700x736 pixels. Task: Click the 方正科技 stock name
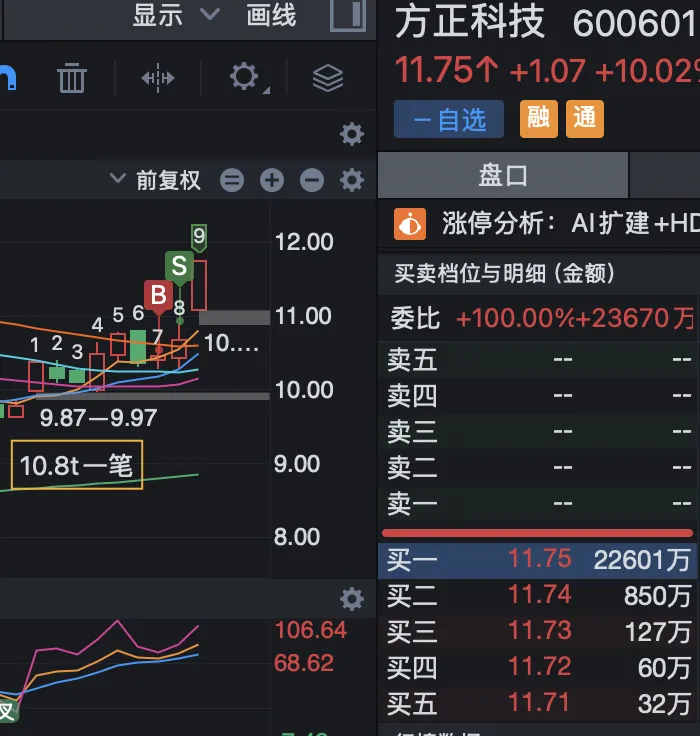click(x=470, y=22)
